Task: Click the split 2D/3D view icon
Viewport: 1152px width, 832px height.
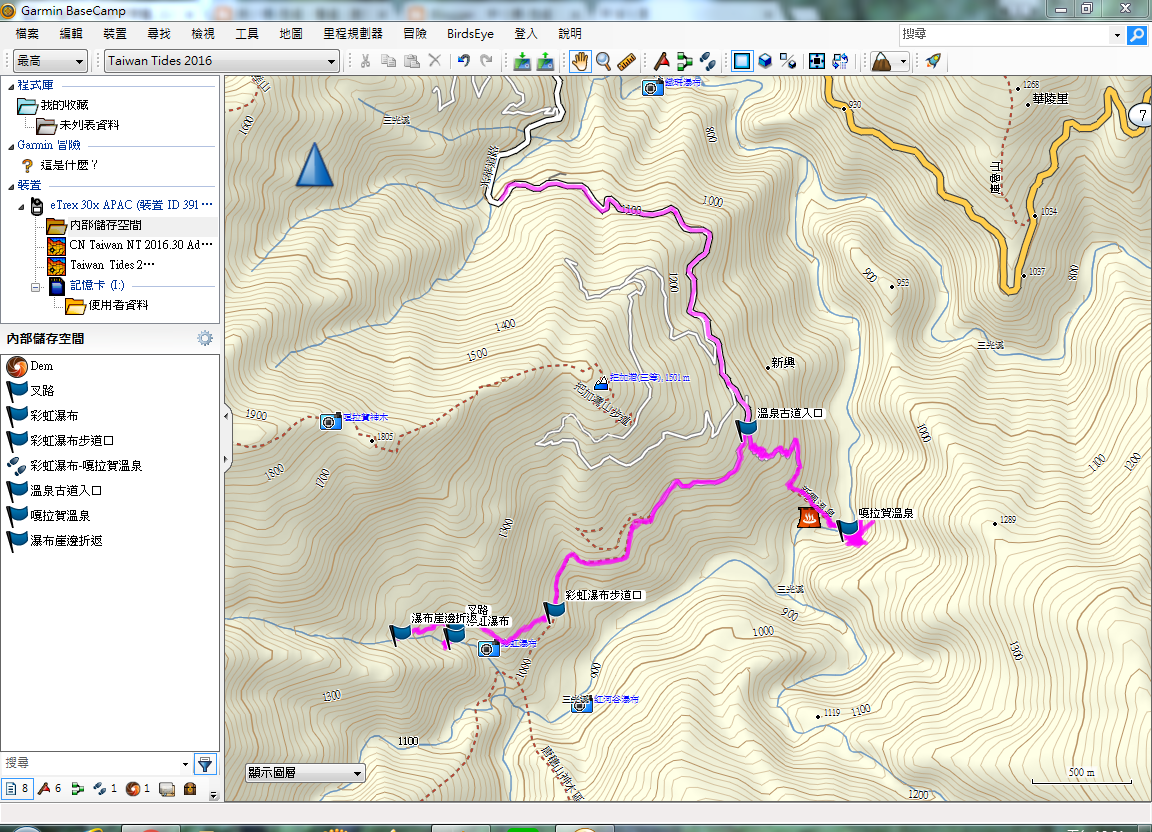Action: (788, 61)
